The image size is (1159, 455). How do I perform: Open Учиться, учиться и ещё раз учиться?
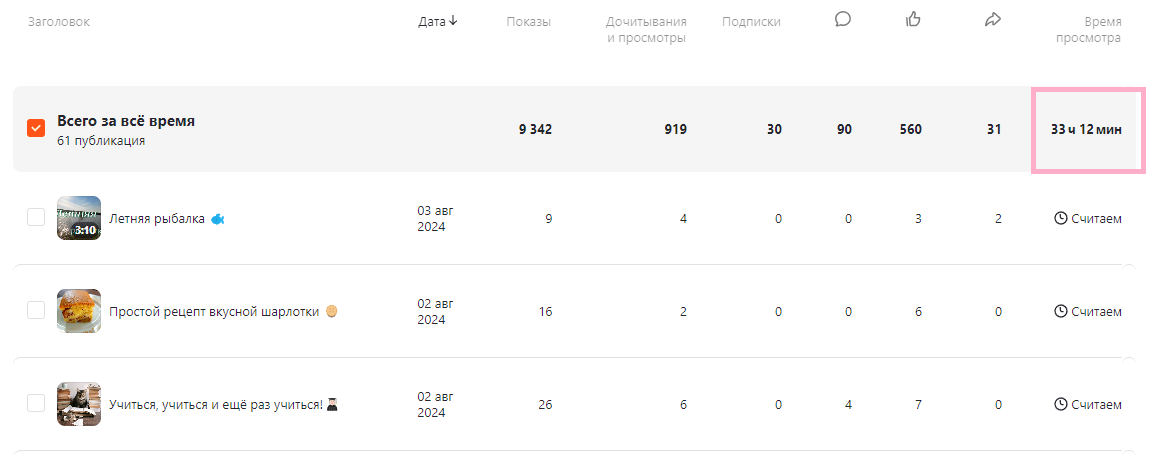click(x=216, y=405)
